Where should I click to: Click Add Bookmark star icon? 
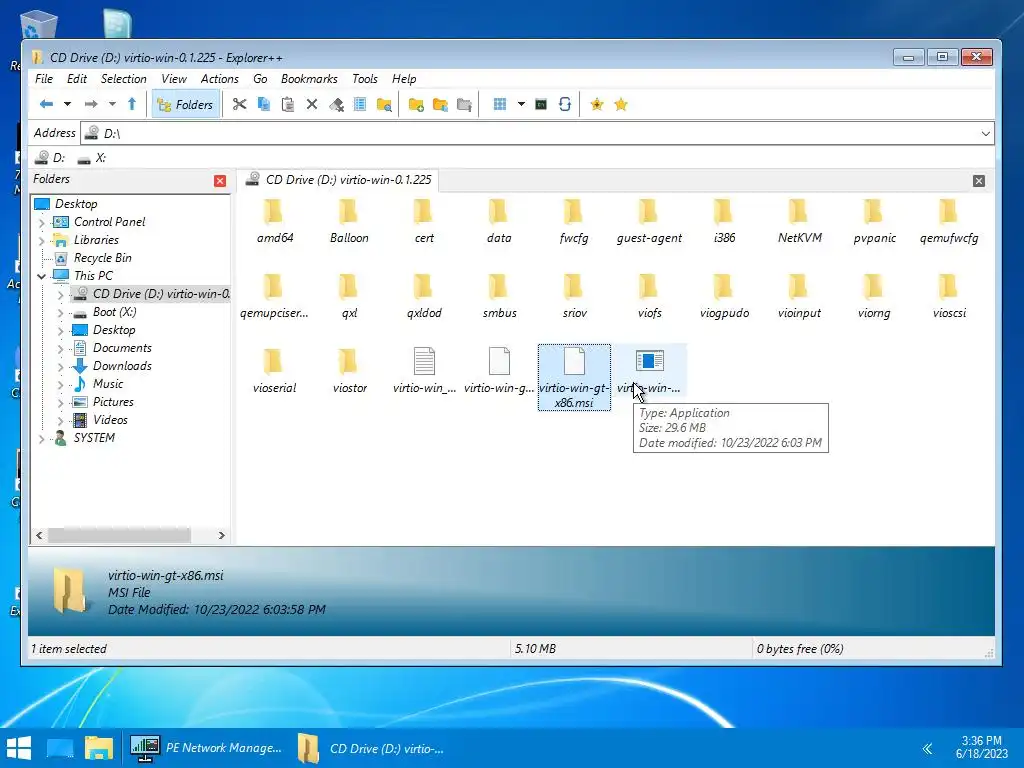pyautogui.click(x=597, y=104)
